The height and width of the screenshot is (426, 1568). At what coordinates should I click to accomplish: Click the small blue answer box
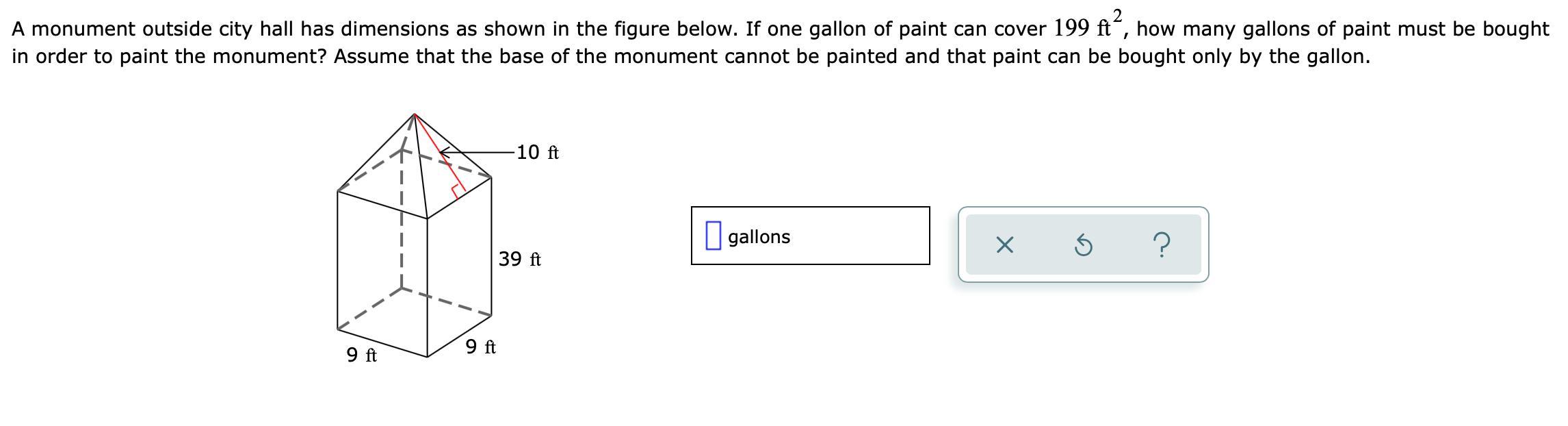click(x=713, y=236)
